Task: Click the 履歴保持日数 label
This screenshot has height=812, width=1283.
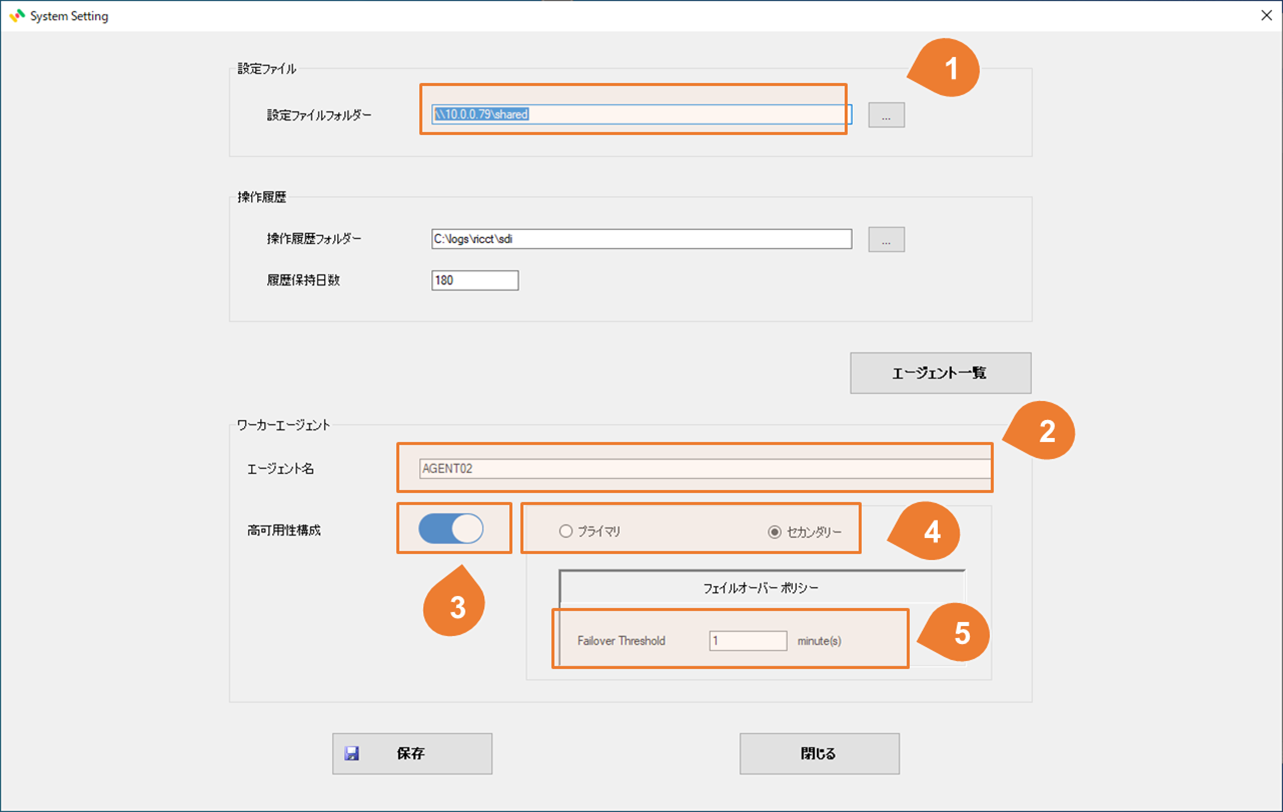Action: [303, 281]
